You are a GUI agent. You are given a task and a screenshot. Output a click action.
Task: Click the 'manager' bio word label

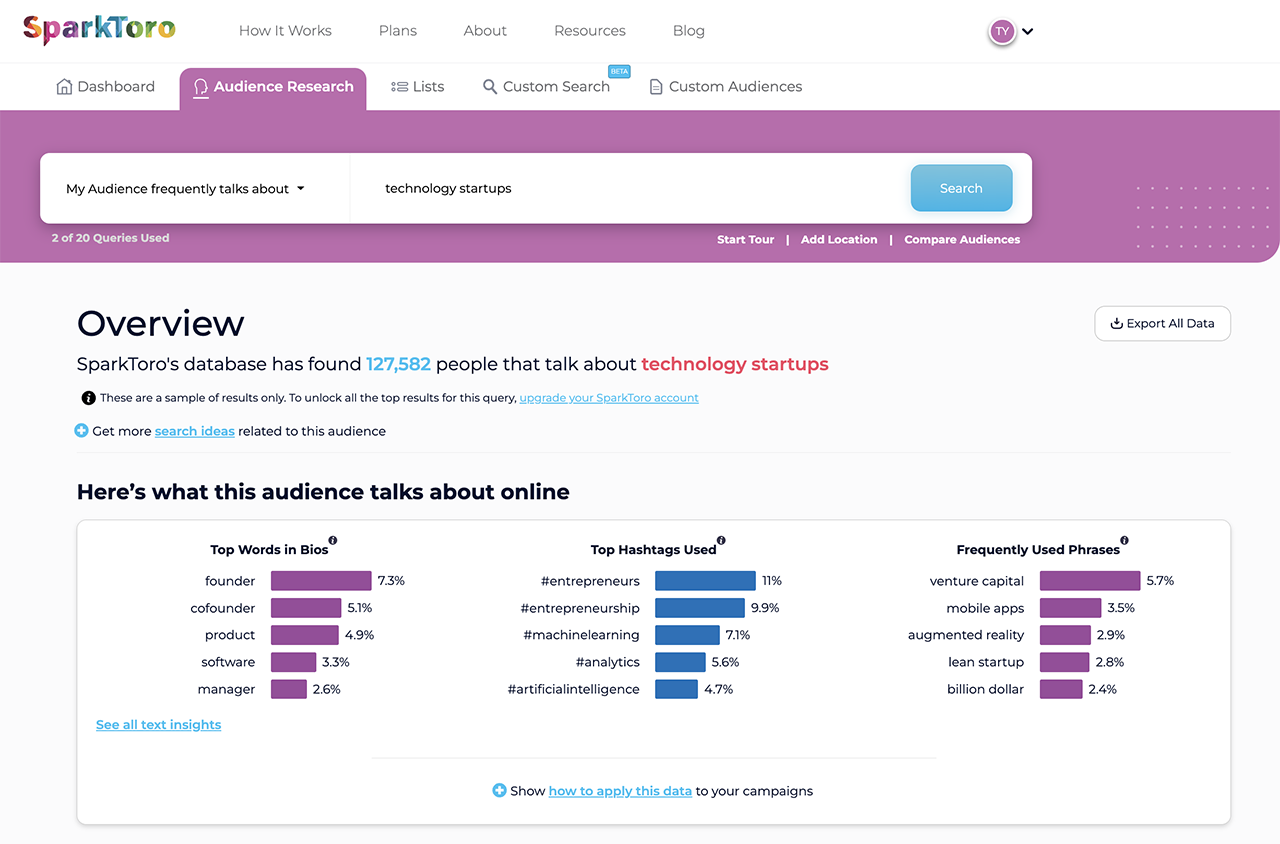click(x=226, y=689)
